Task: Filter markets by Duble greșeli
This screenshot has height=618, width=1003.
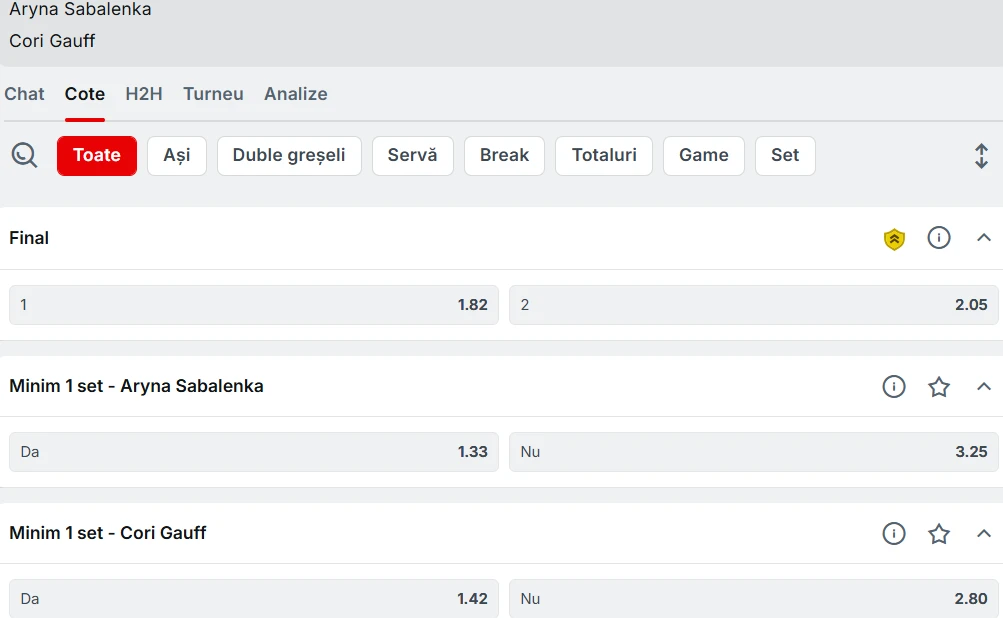Action: (289, 155)
